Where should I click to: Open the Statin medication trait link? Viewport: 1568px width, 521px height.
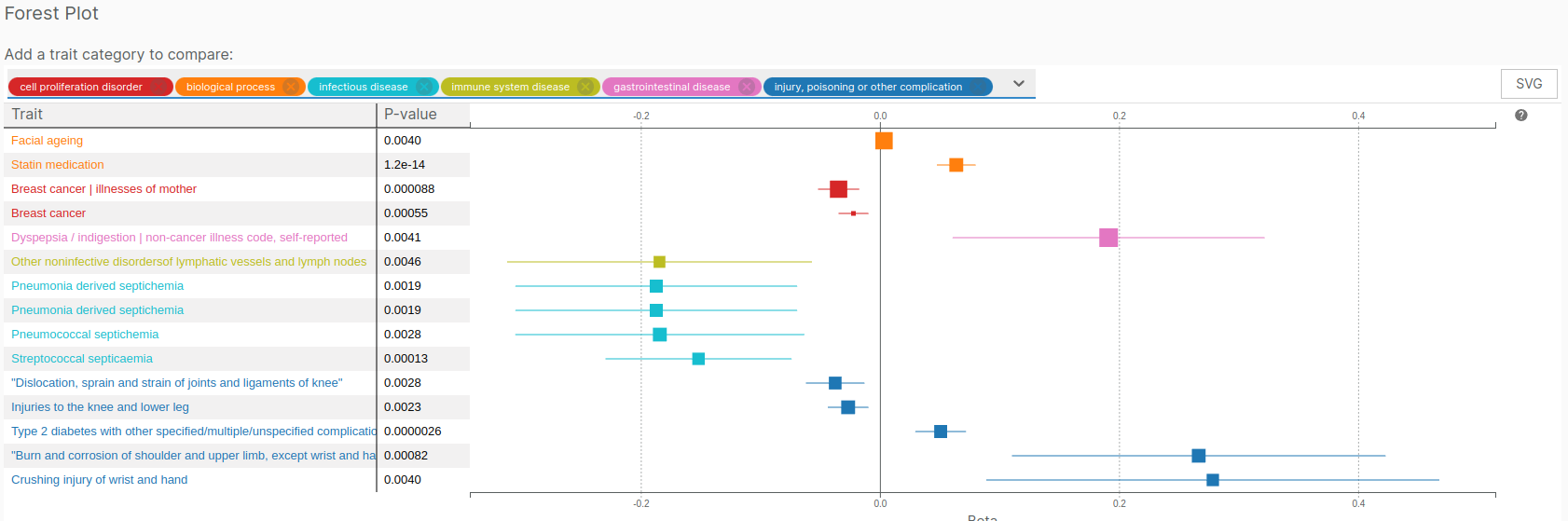point(58,165)
